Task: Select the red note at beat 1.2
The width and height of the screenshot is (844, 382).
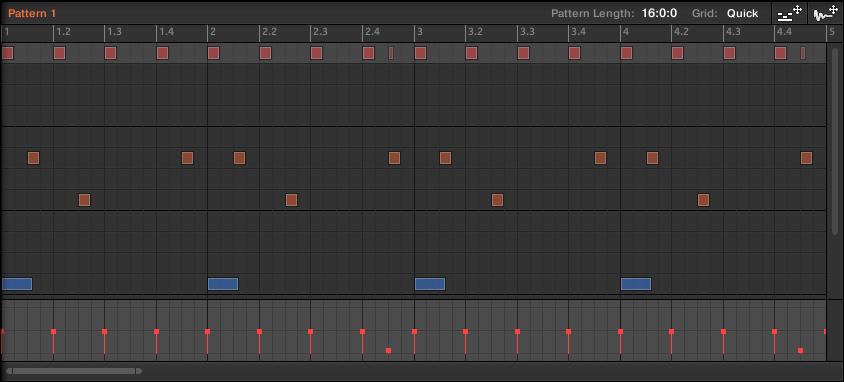Action: 59,53
